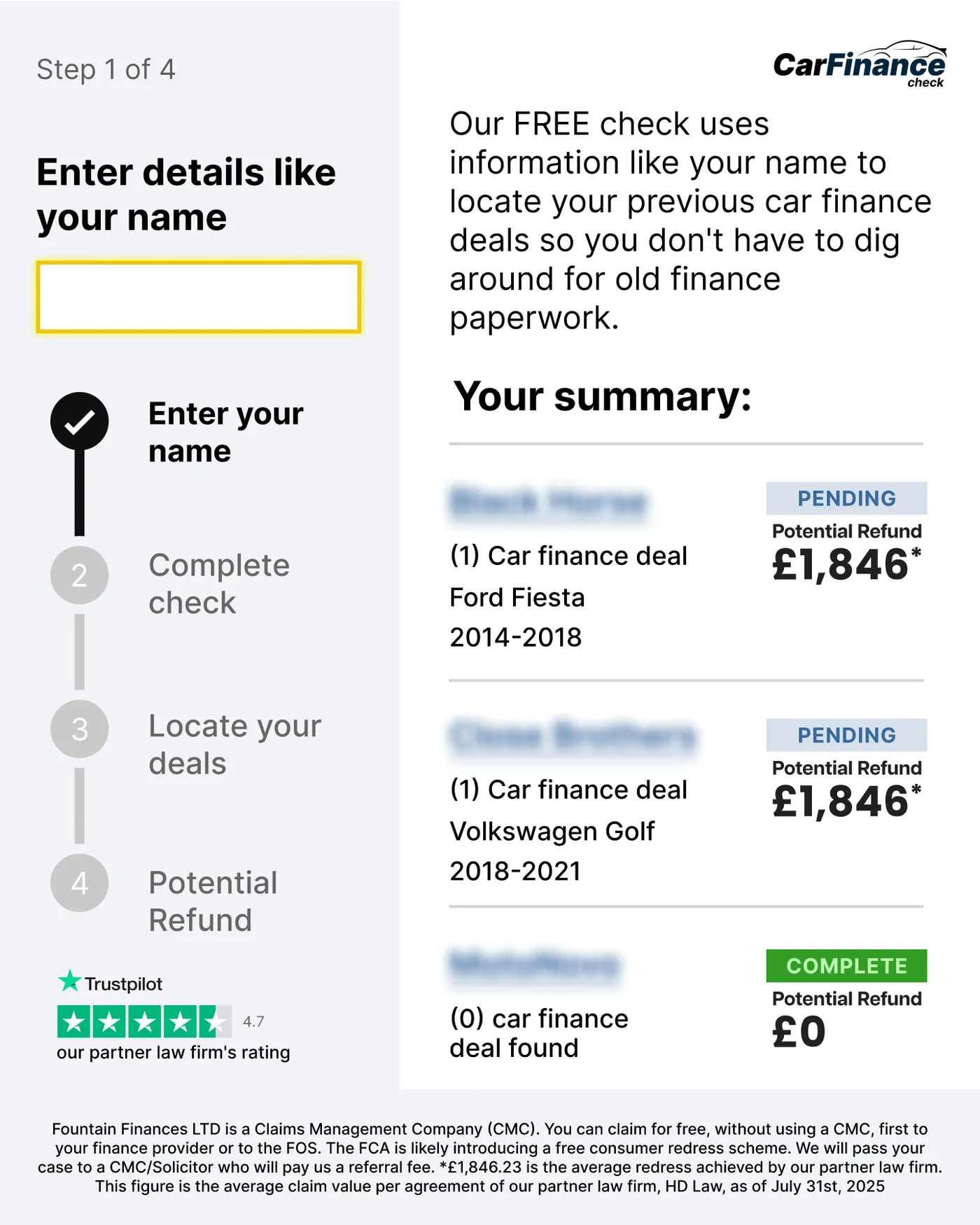Select the step 4 circle icon
Image resolution: width=980 pixels, height=1225 pixels.
80,883
